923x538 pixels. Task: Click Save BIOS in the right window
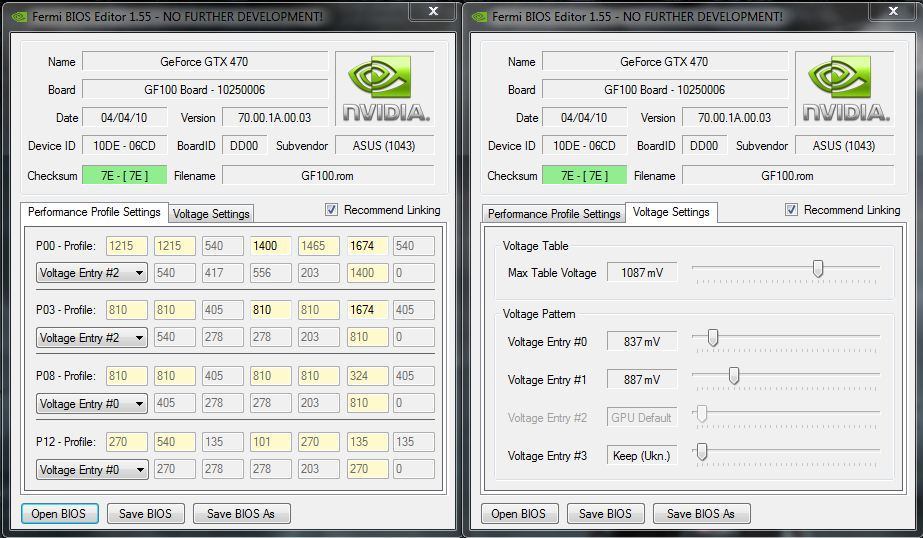606,513
